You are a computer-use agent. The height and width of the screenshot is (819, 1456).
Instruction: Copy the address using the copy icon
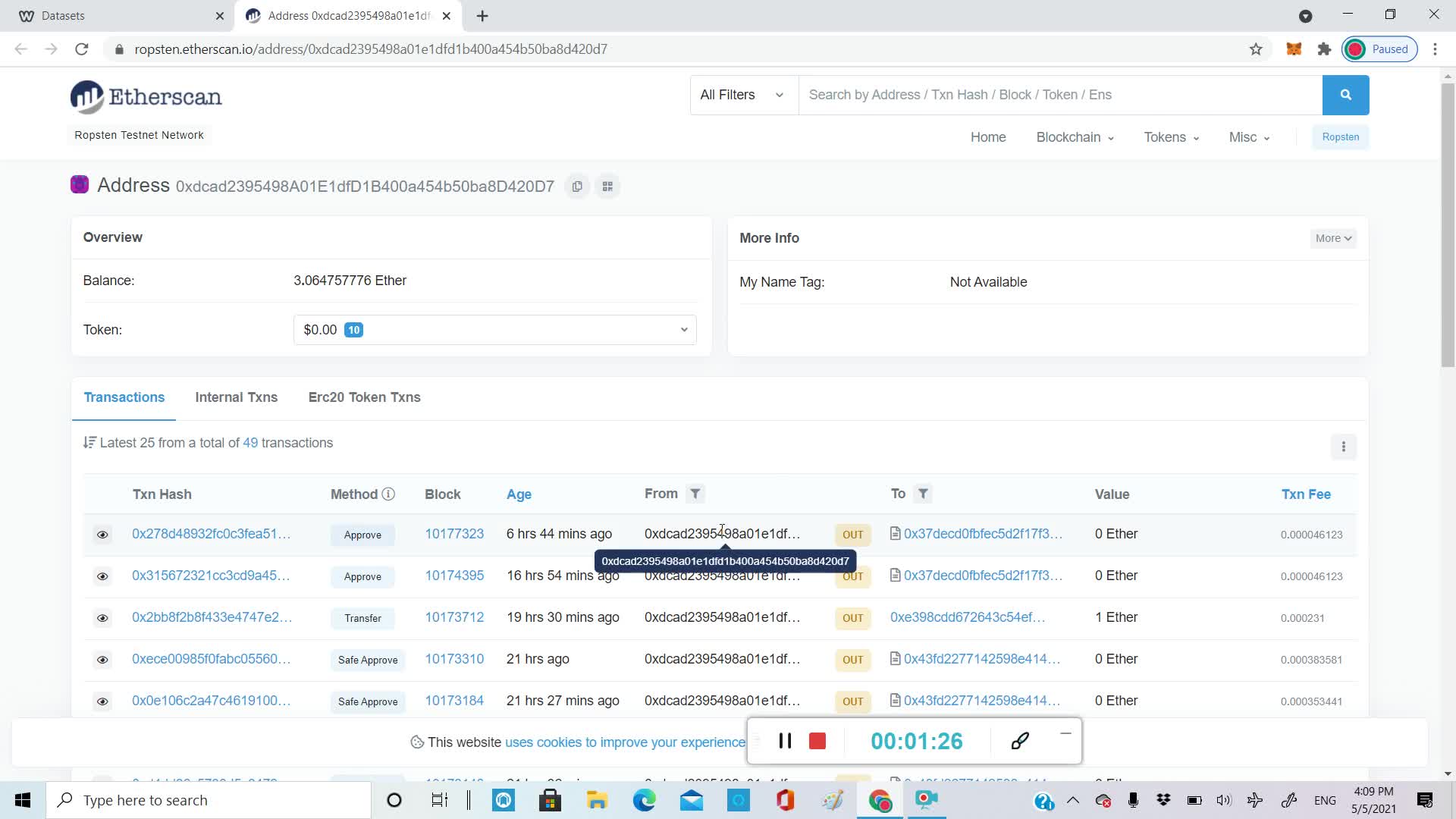(577, 186)
